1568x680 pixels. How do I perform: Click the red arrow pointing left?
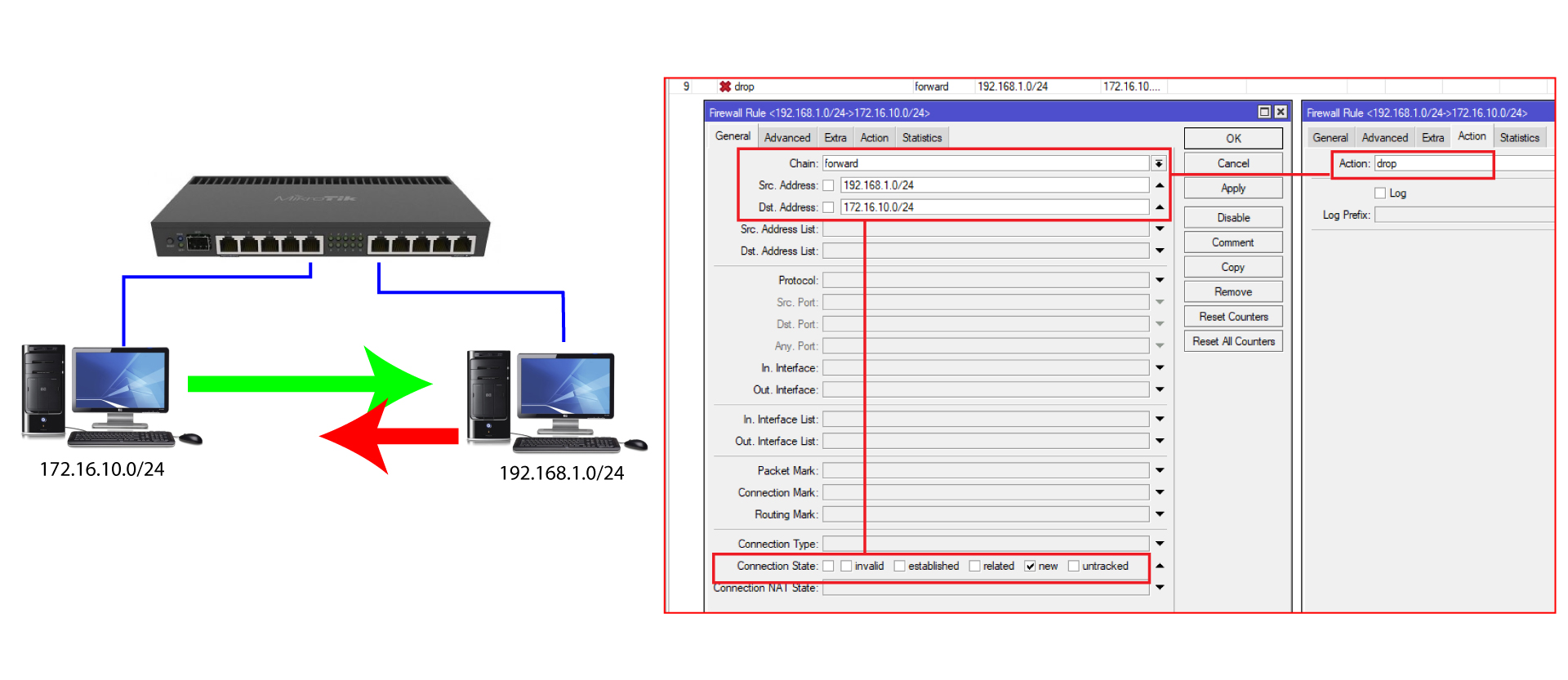coord(388,437)
